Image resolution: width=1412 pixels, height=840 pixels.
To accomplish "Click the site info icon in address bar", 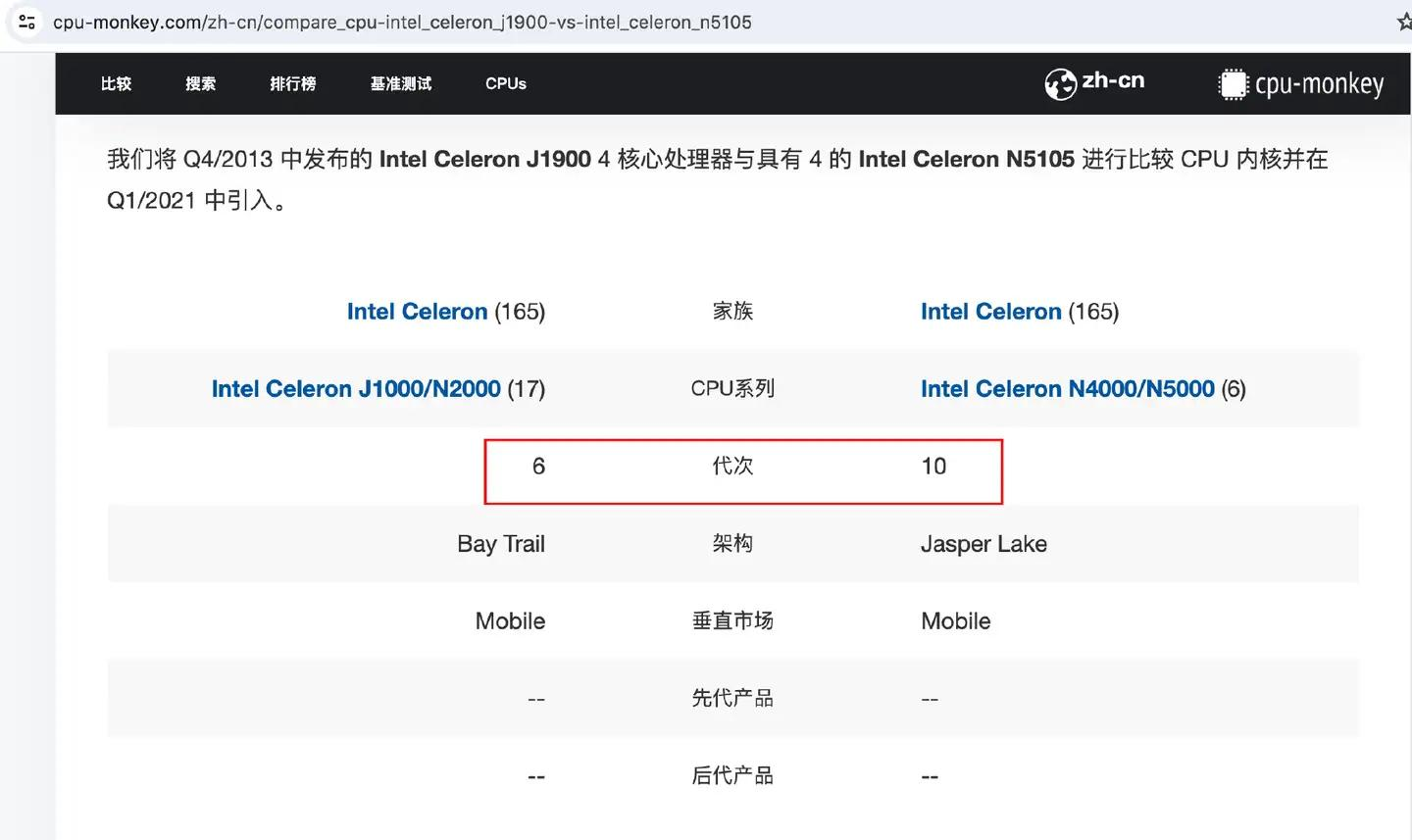I will point(26,22).
